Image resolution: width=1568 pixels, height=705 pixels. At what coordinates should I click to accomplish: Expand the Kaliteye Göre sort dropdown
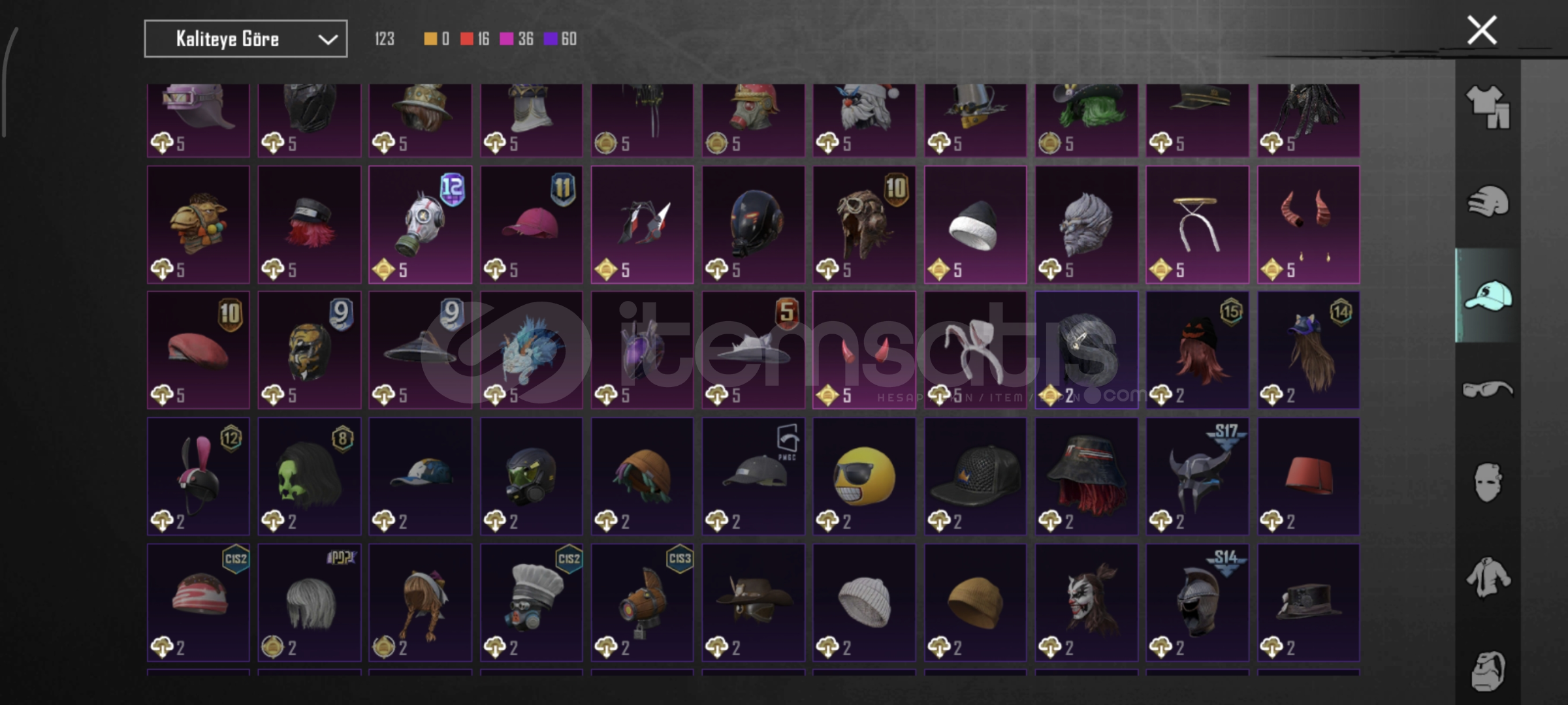246,39
